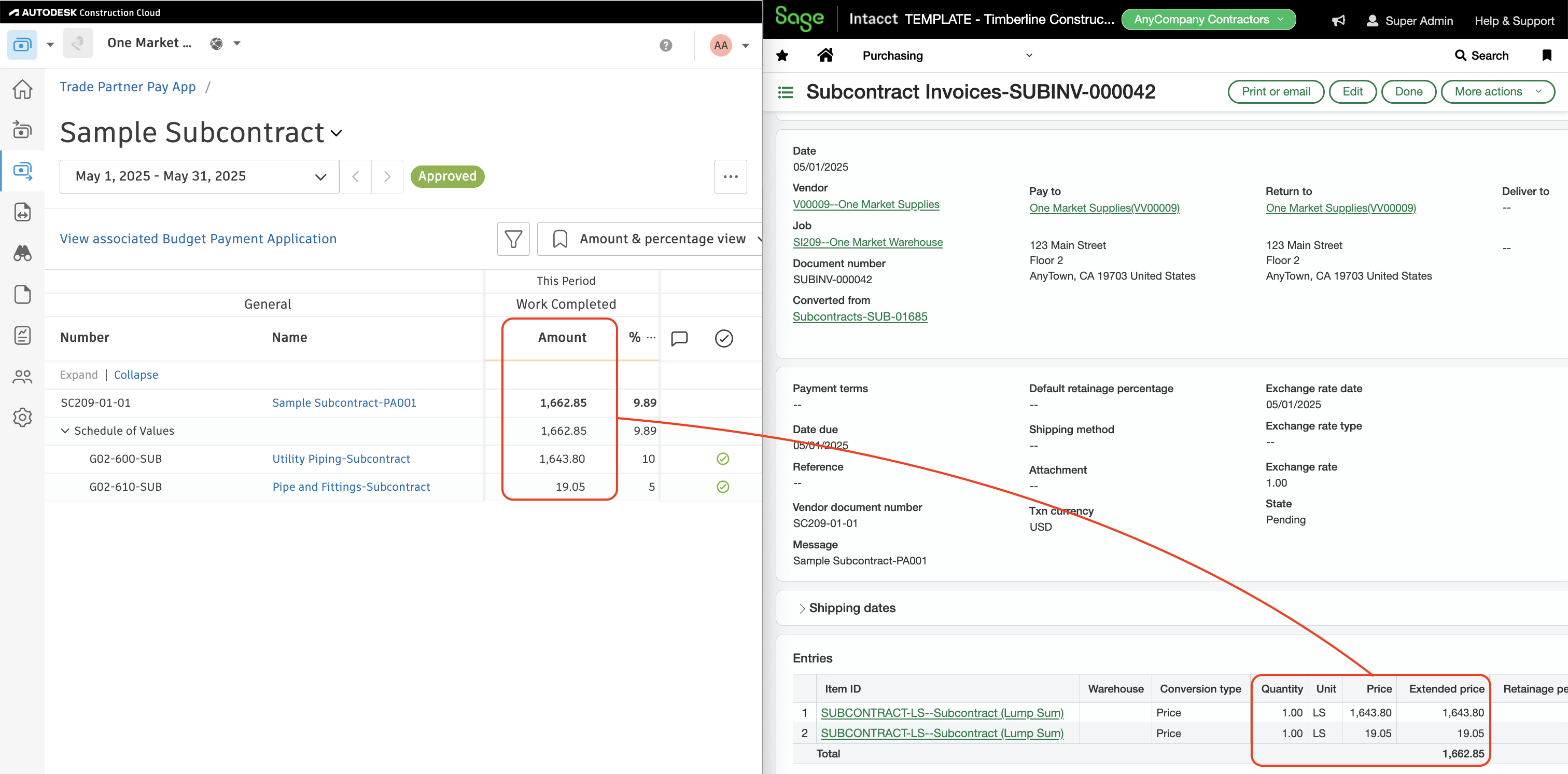The image size is (1568, 774).
Task: Open the Members sidebar icon
Action: [22, 377]
